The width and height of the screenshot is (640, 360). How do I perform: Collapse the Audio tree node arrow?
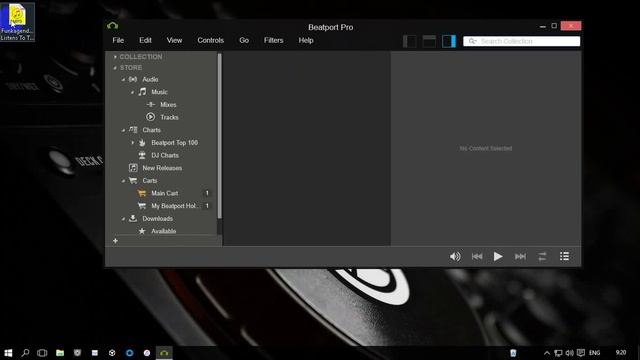pos(123,80)
